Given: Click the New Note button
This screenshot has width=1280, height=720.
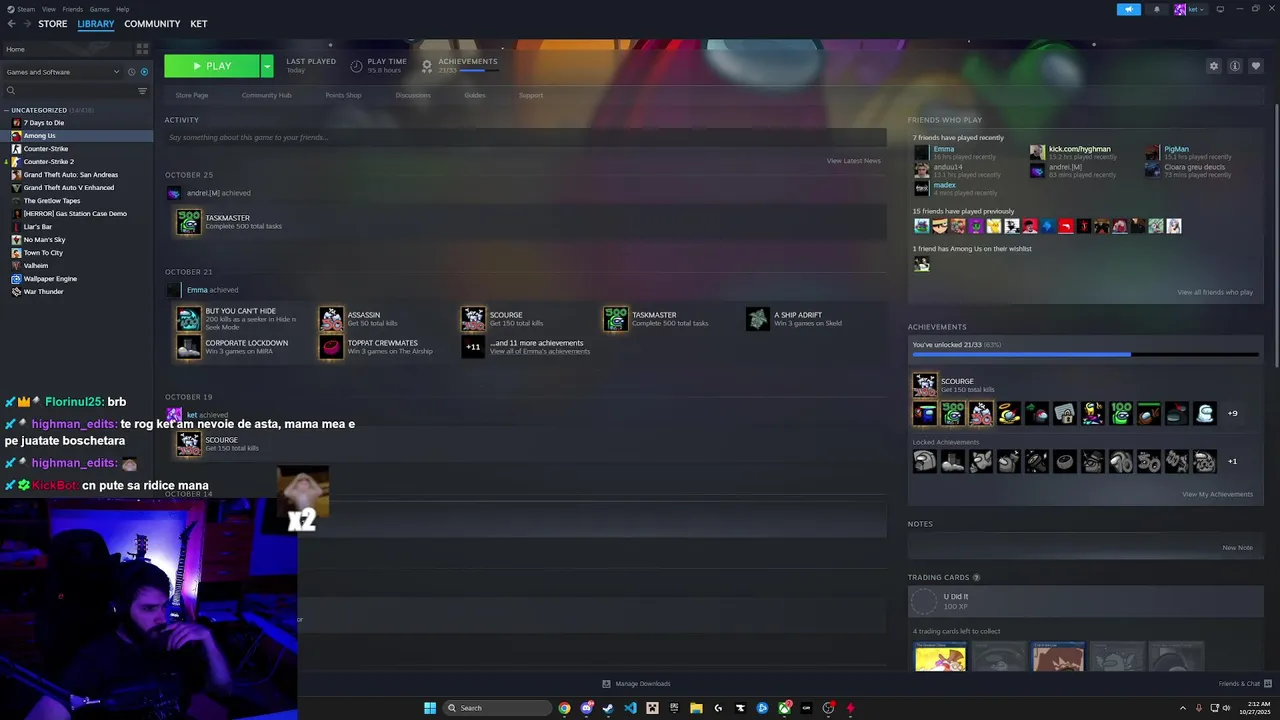Looking at the screenshot, I should tap(1237, 548).
